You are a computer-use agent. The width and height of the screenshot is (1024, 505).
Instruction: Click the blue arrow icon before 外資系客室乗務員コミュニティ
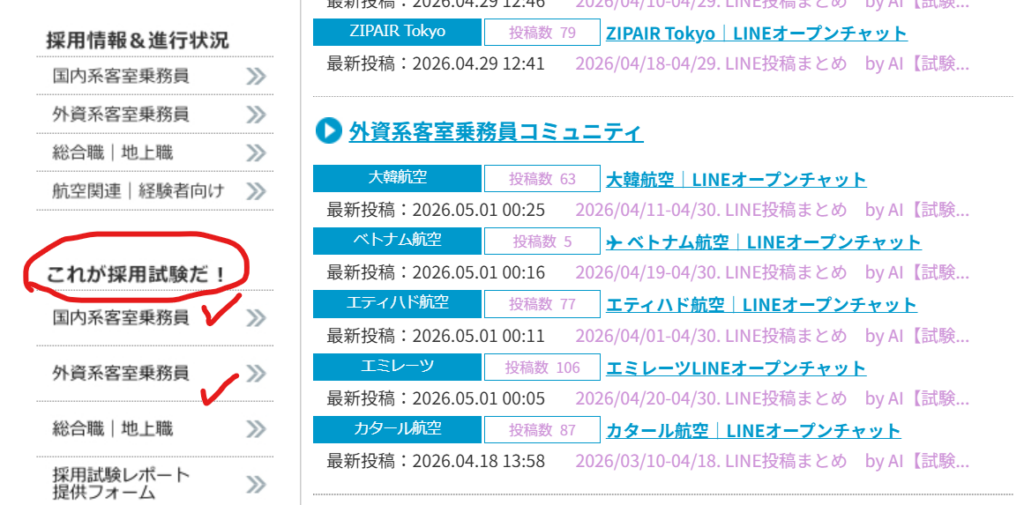click(x=328, y=131)
